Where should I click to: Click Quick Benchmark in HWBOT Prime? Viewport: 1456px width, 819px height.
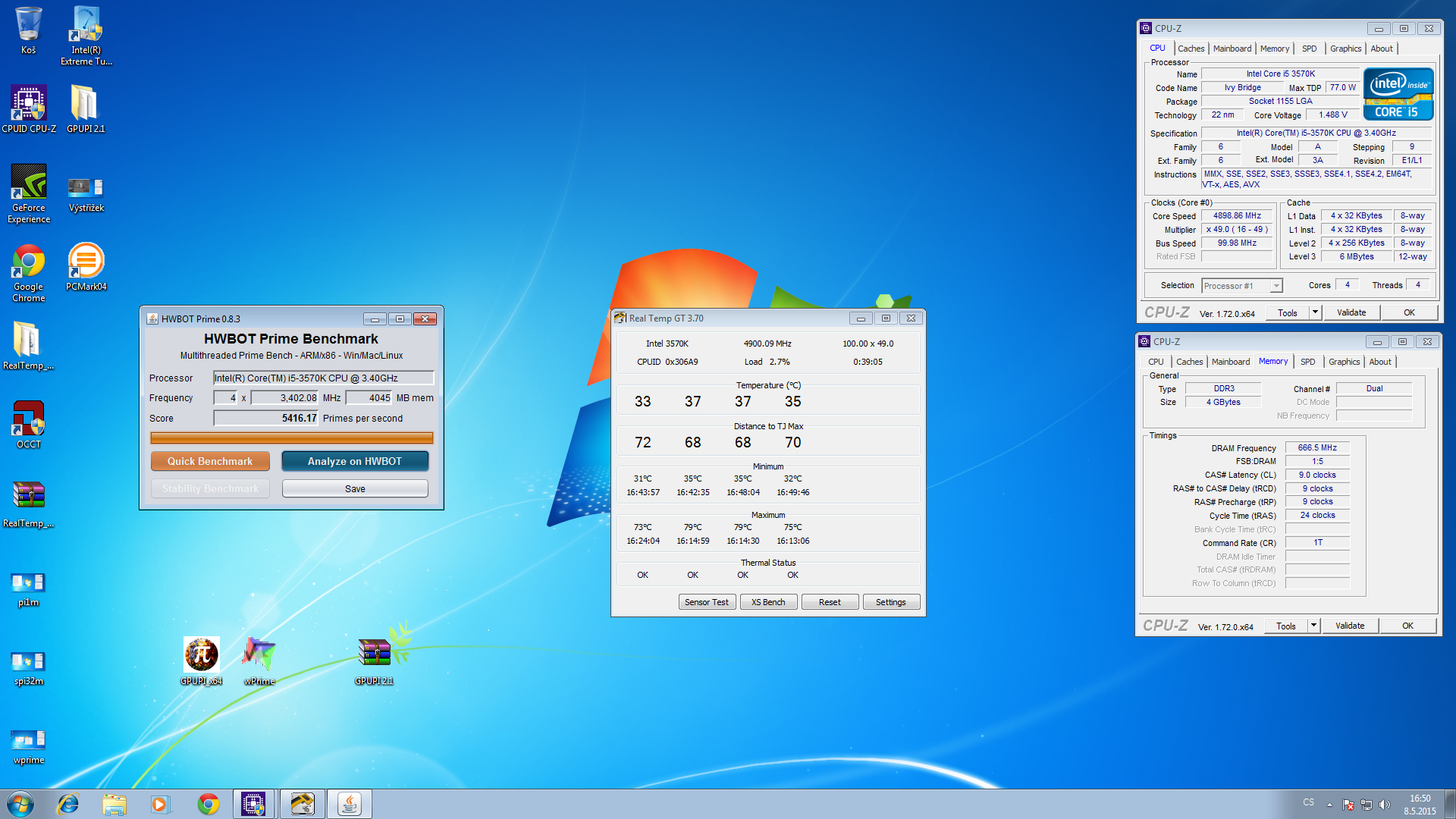click(x=210, y=461)
